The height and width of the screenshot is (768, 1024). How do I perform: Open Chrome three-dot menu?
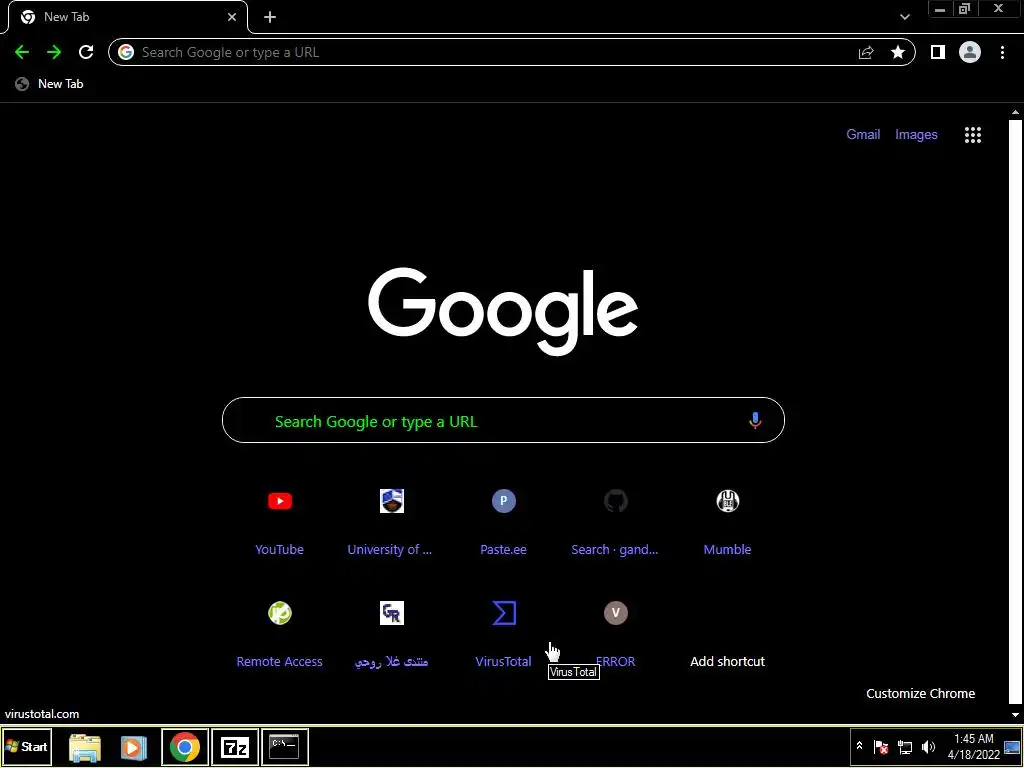pos(1002,52)
